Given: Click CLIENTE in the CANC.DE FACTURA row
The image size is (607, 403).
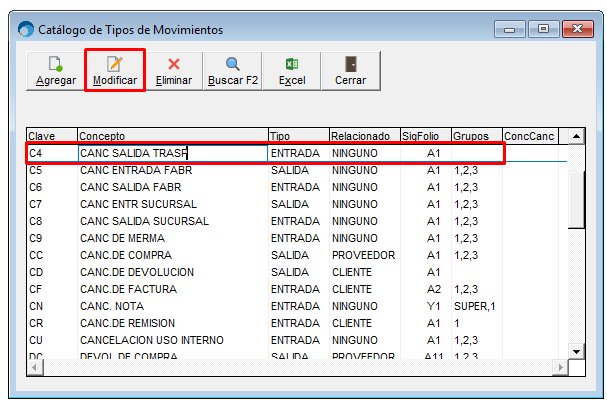Looking at the screenshot, I should coord(352,290).
